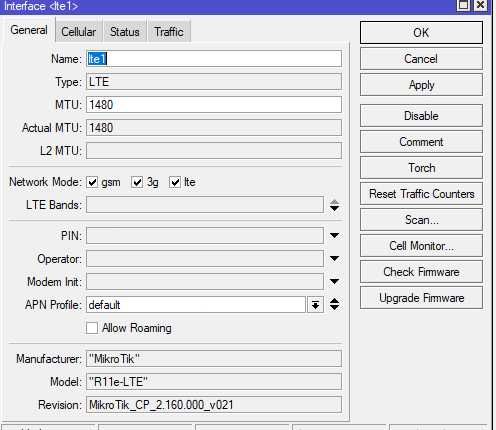Click the Model value "R11e-LTE"
This screenshot has height=430, width=496.
[214, 382]
